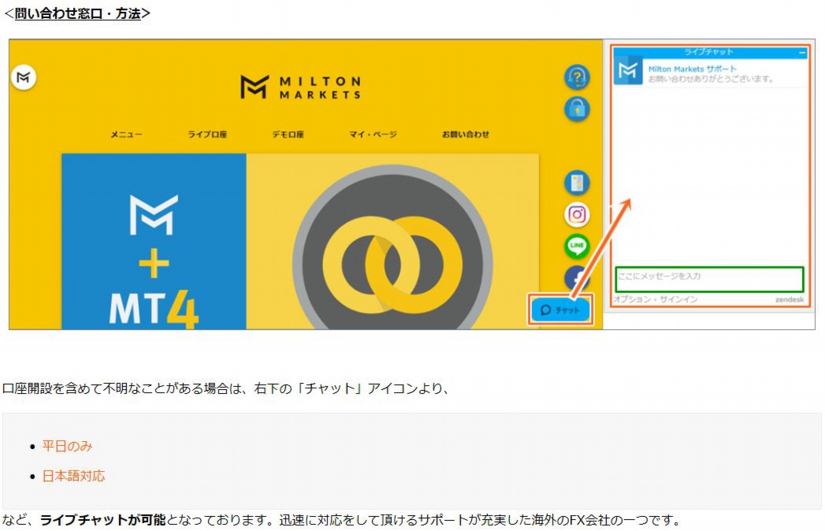Click the Milton Markets support avatar in chat

[628, 71]
